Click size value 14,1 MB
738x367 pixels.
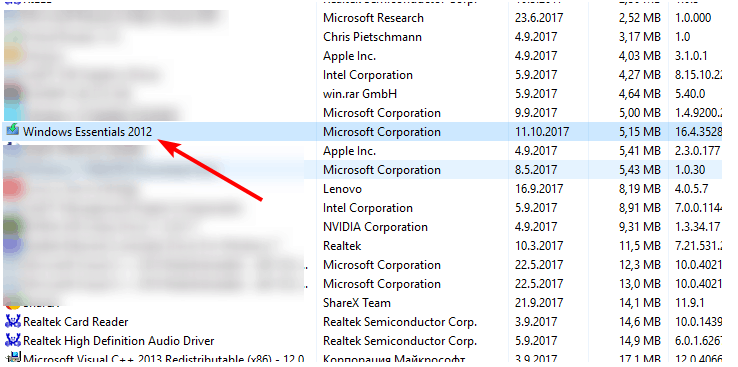point(640,303)
